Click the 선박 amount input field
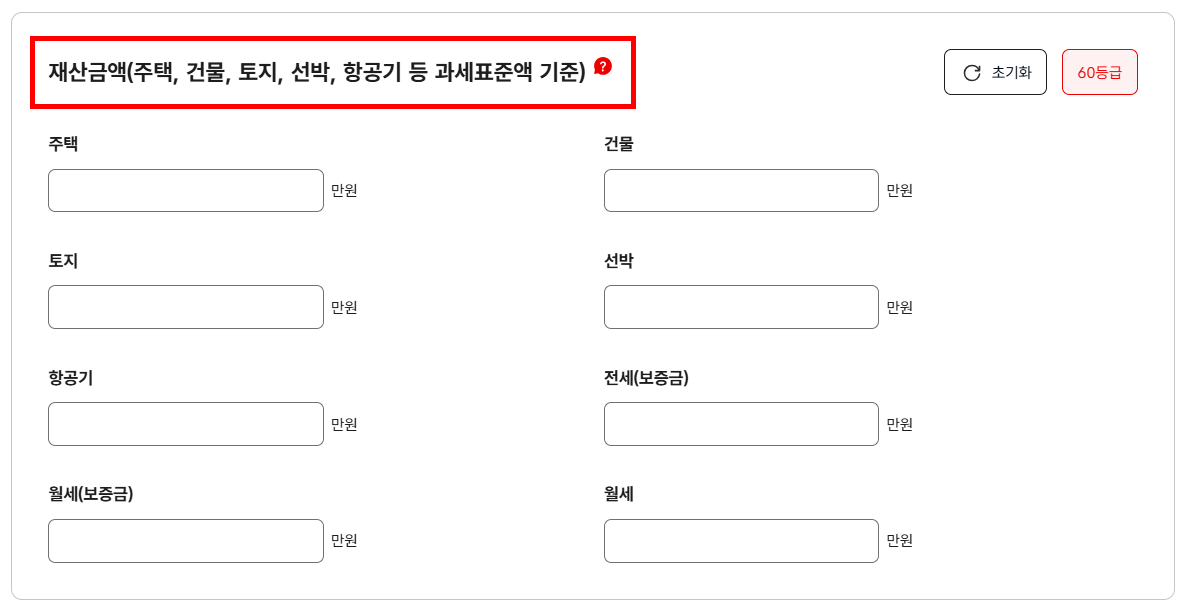1190x612 pixels. 740,307
